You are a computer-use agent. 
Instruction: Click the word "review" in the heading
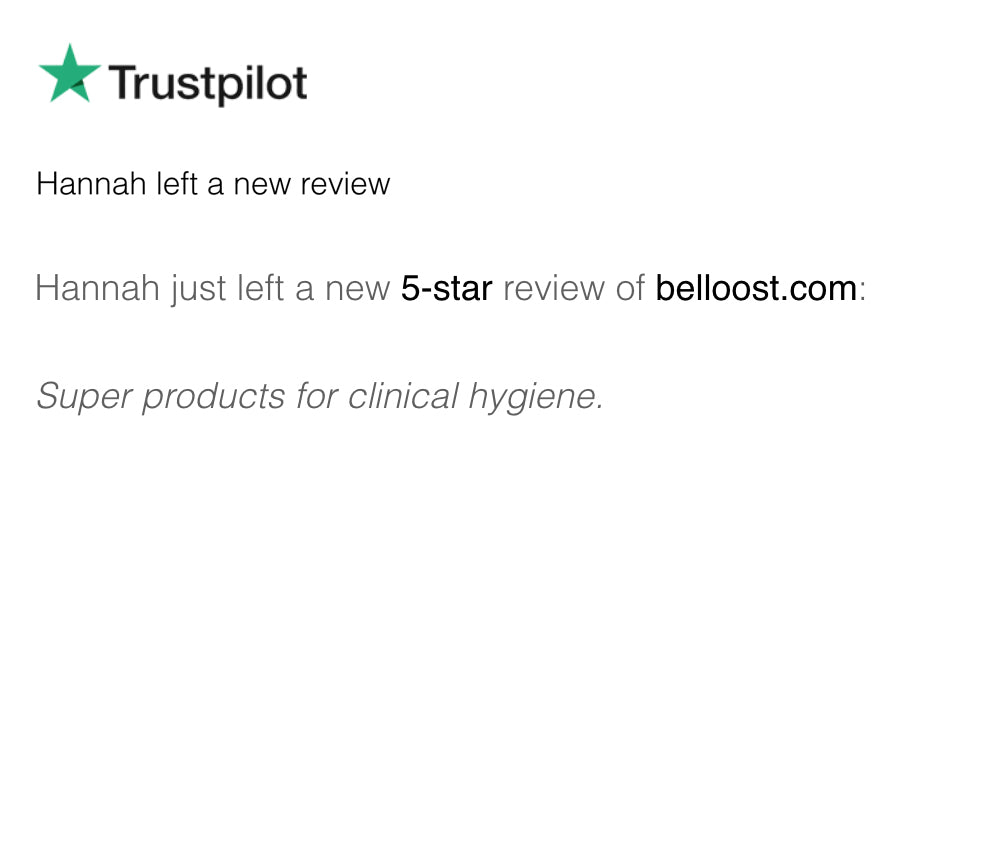tap(345, 184)
